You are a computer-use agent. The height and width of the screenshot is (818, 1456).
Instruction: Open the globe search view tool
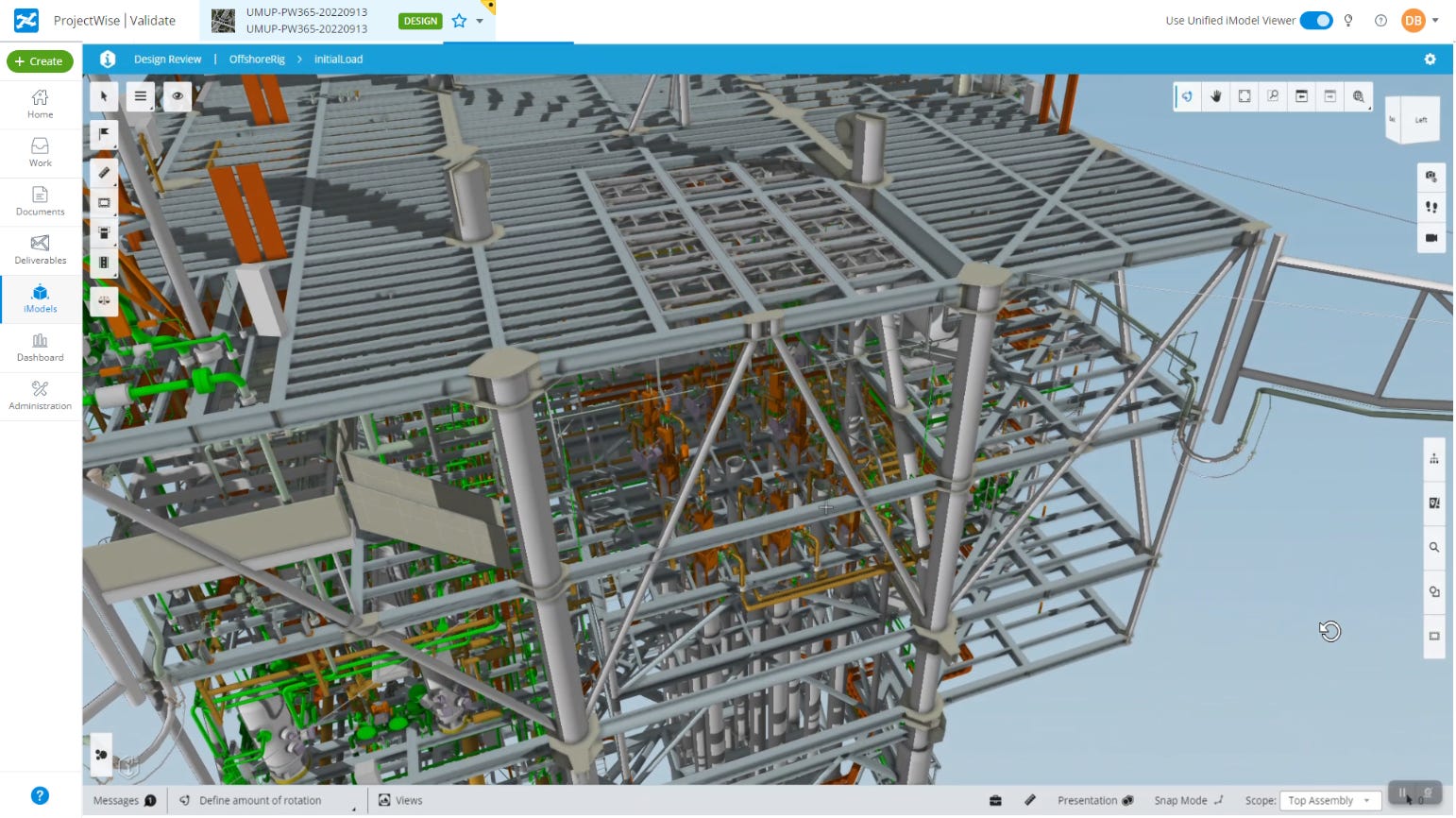coord(1359,96)
